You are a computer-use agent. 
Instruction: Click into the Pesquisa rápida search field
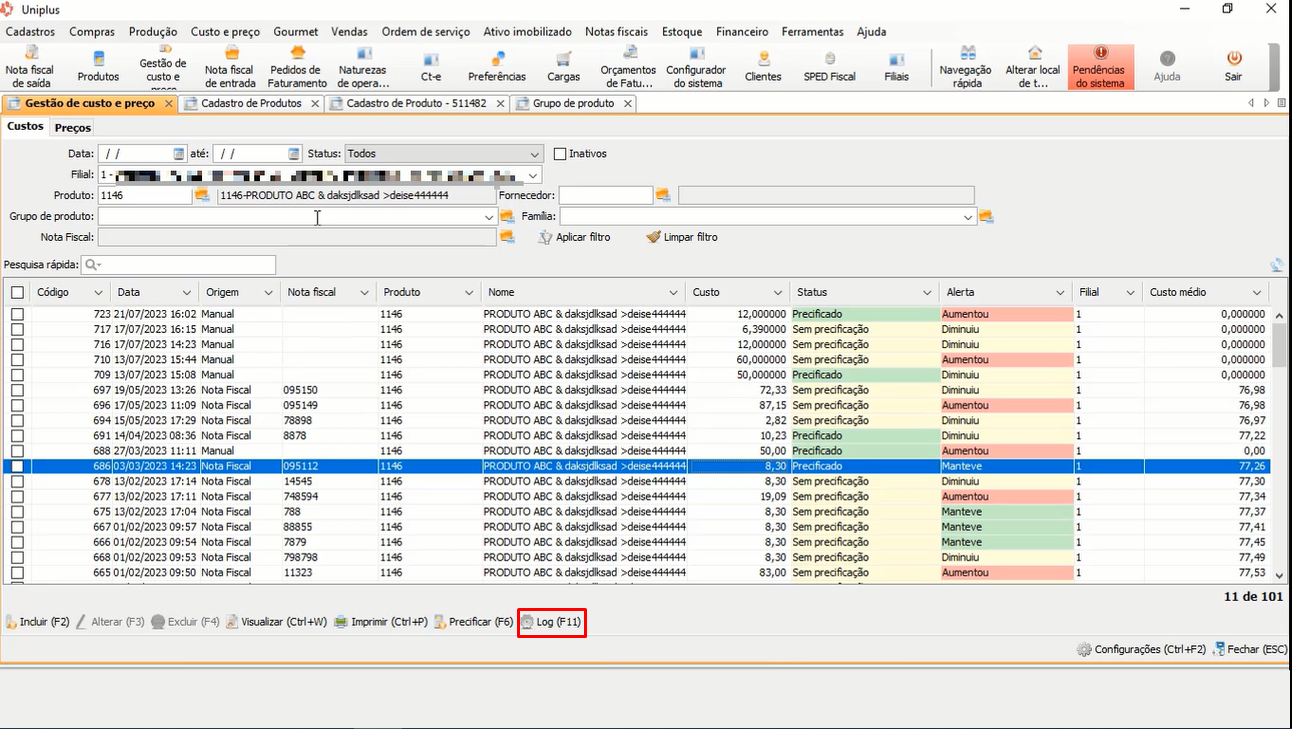179,265
